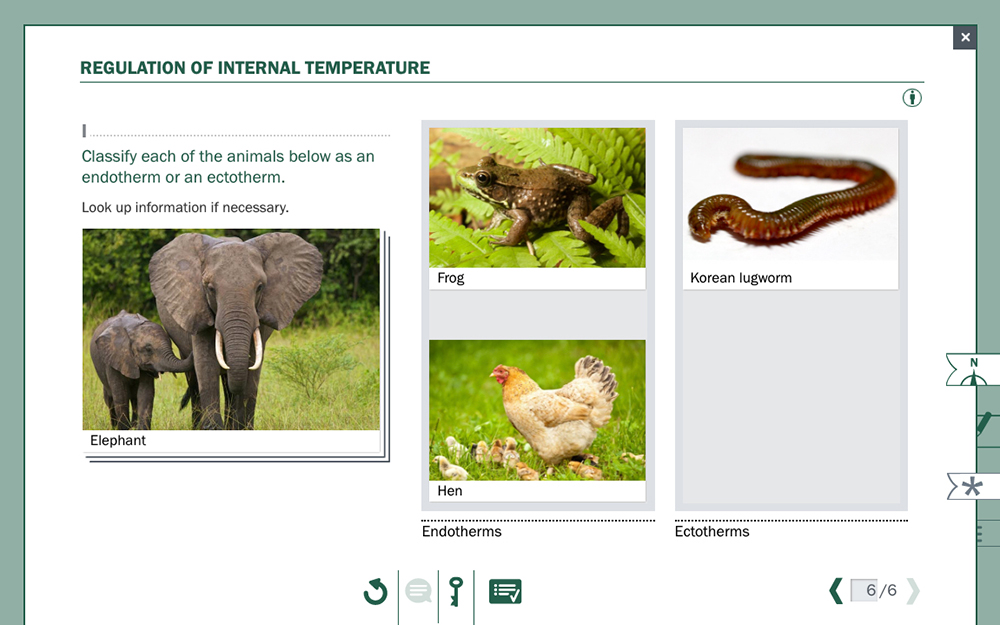The image size is (1000, 625).
Task: Open the compass navigation side tab
Action: click(x=973, y=369)
